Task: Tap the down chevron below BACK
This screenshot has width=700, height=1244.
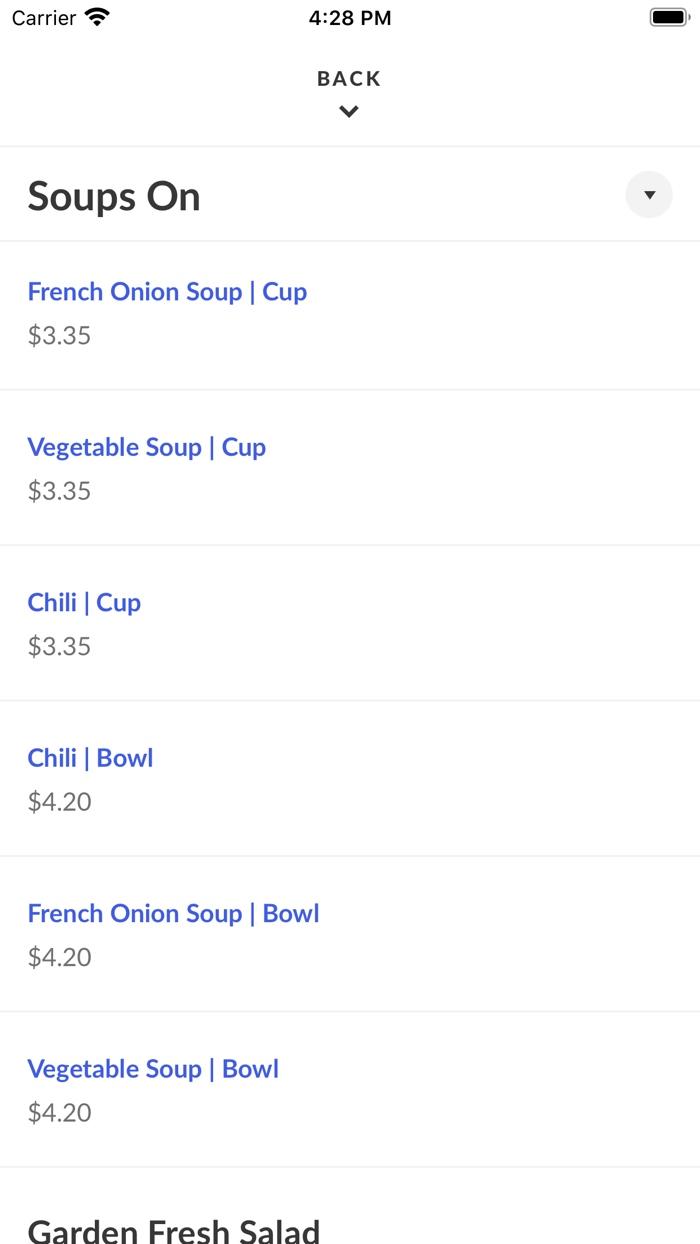Action: [349, 112]
